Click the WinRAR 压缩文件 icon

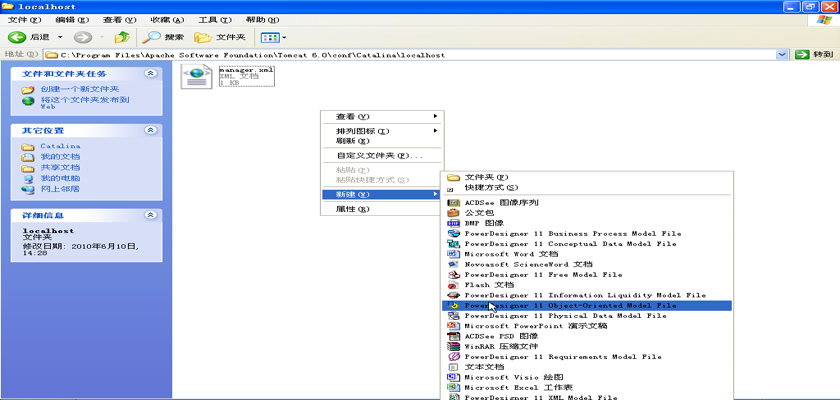tap(454, 346)
